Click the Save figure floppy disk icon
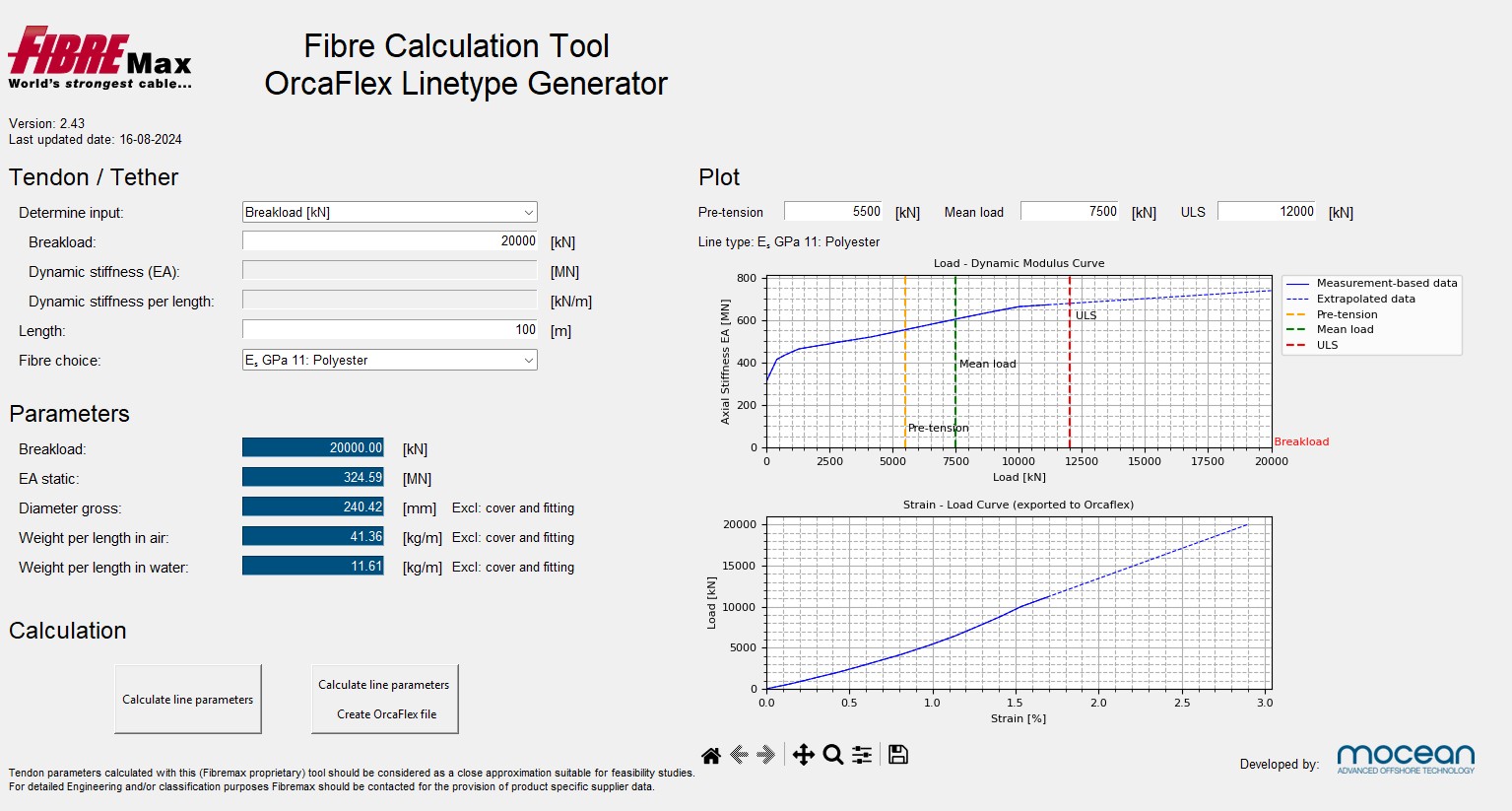The image size is (1512, 811). pos(897,756)
